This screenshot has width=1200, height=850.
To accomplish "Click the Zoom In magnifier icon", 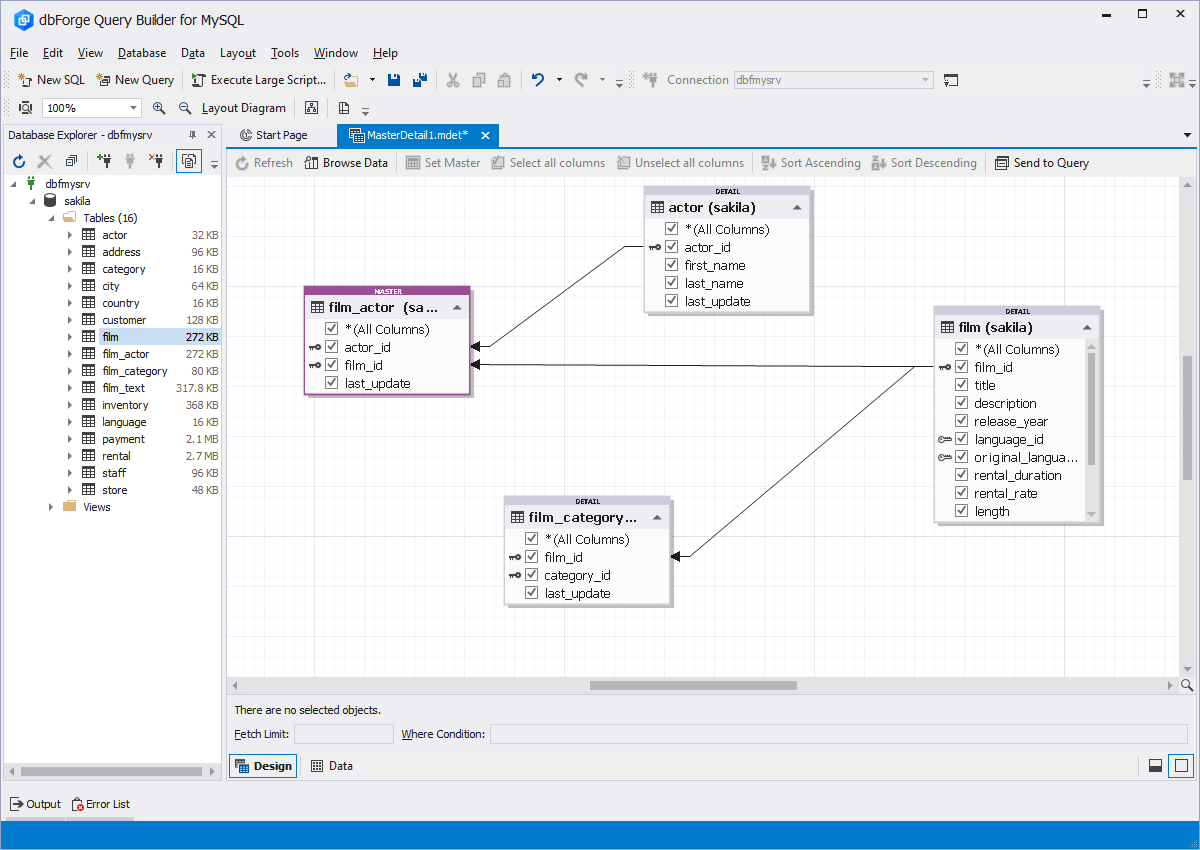I will (159, 108).
